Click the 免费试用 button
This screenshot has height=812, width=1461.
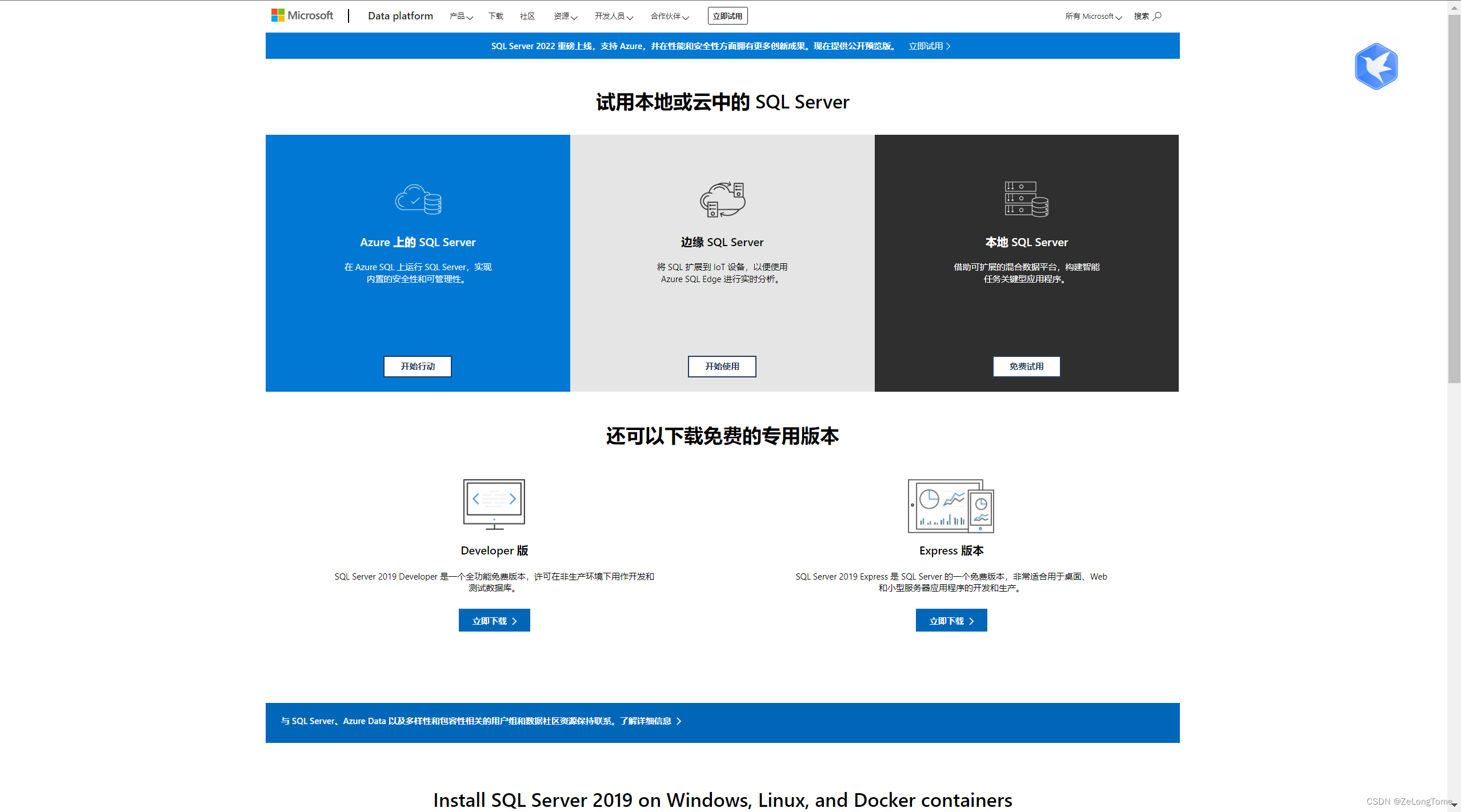(1026, 367)
